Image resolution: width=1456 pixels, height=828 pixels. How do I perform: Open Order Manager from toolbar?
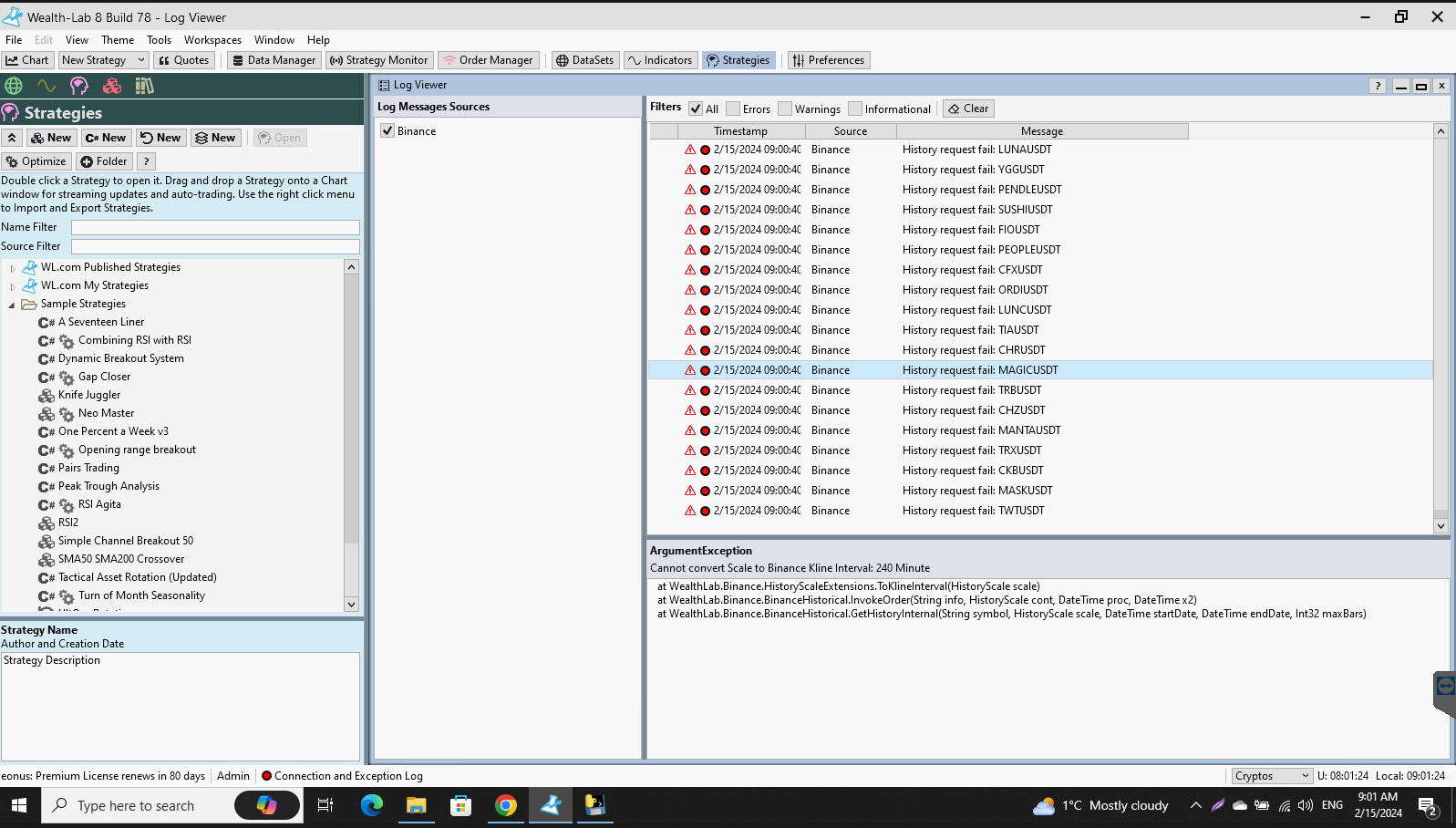[488, 60]
